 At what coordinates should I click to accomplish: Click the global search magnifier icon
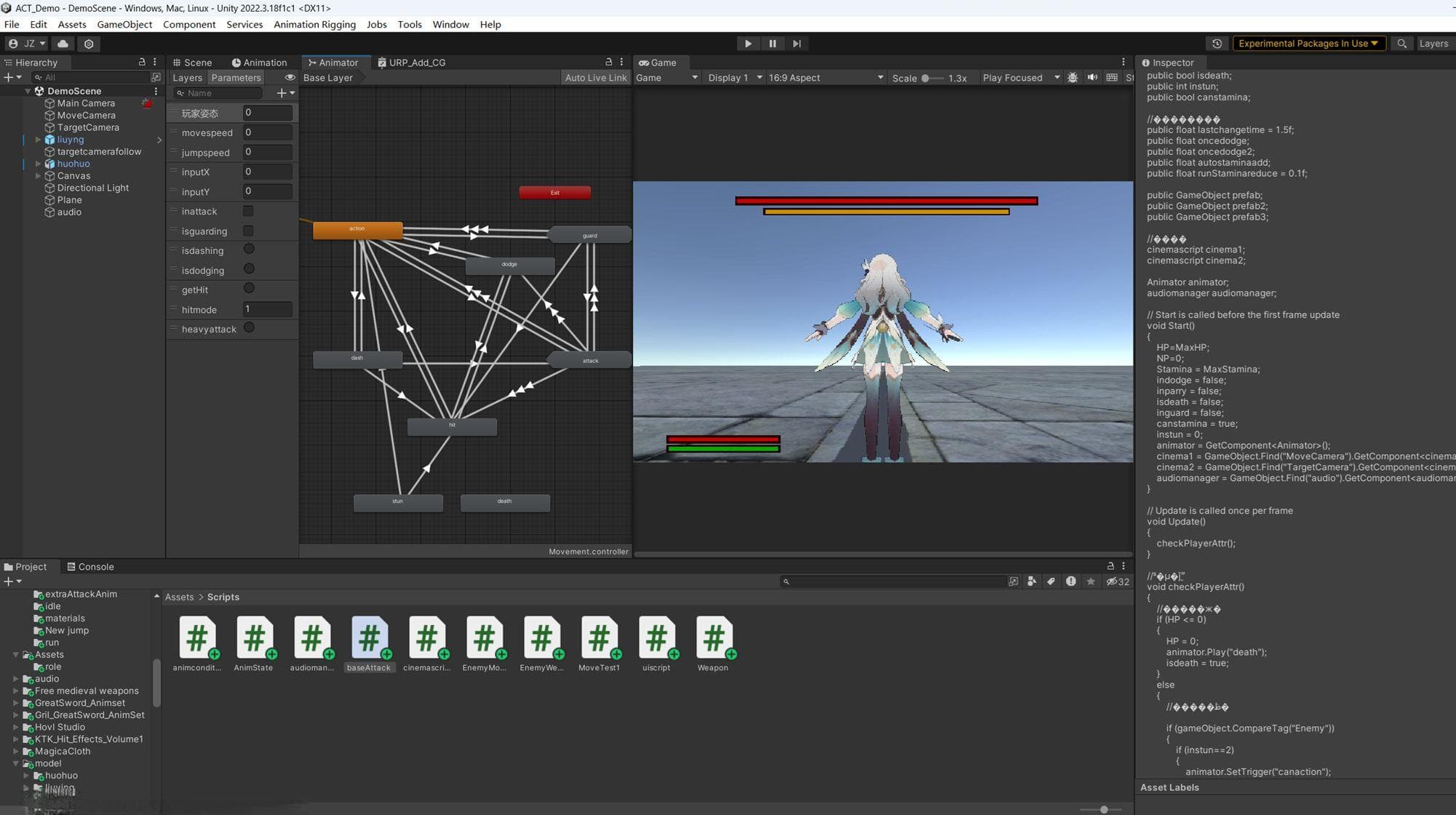tap(1401, 44)
